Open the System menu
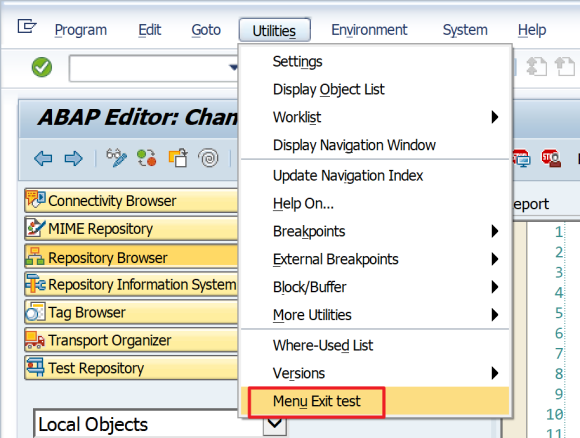This screenshot has height=438, width=580. click(465, 30)
